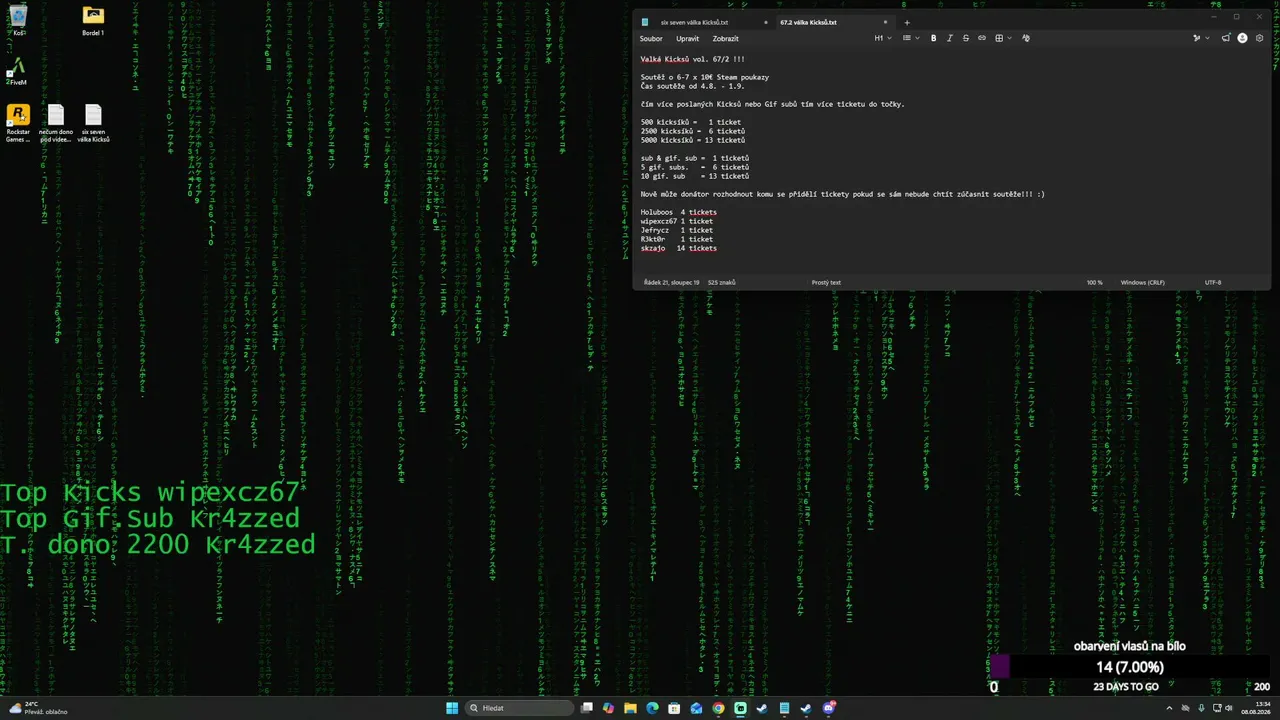The height and width of the screenshot is (720, 1280).
Task: Click the line 5000 kicksíků = 13 ticketů
Action: click(x=693, y=140)
